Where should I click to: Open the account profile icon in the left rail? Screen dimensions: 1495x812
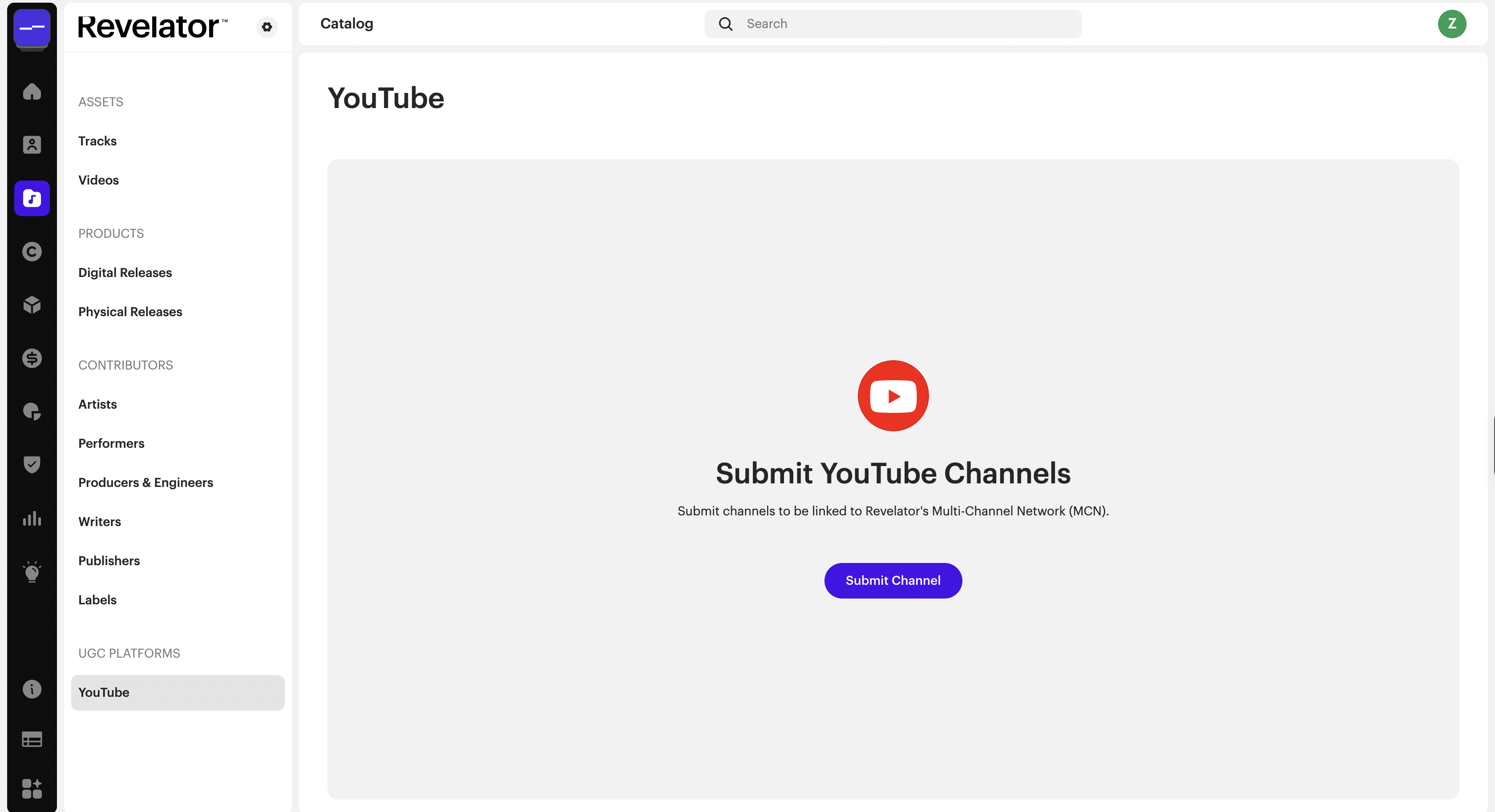point(32,145)
